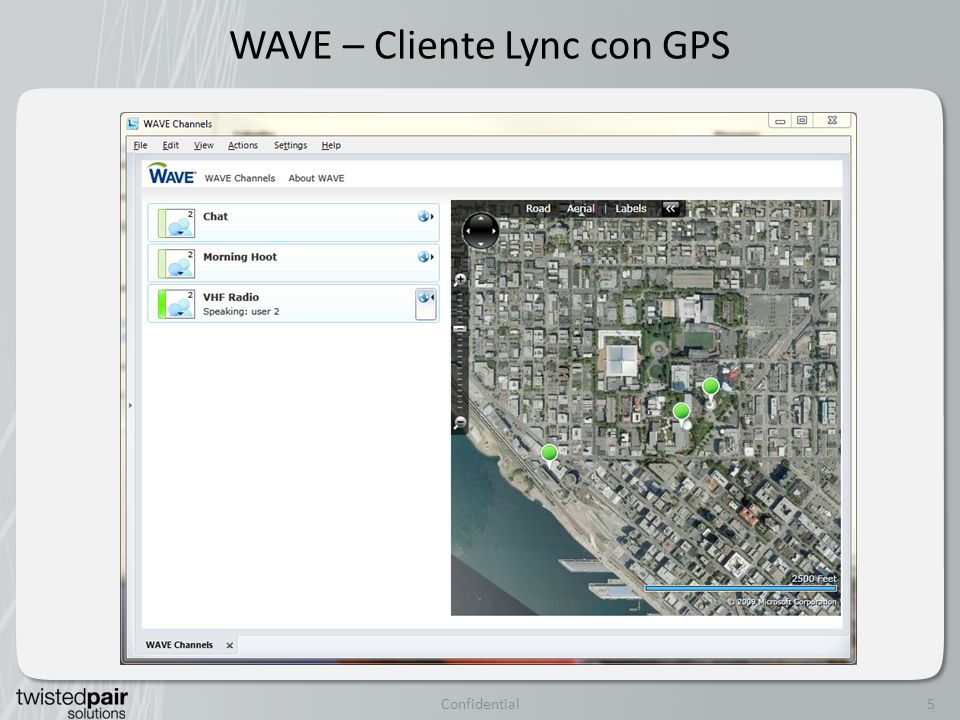Switch map to Aerial view
Viewport: 960px width, 720px height.
coord(580,208)
